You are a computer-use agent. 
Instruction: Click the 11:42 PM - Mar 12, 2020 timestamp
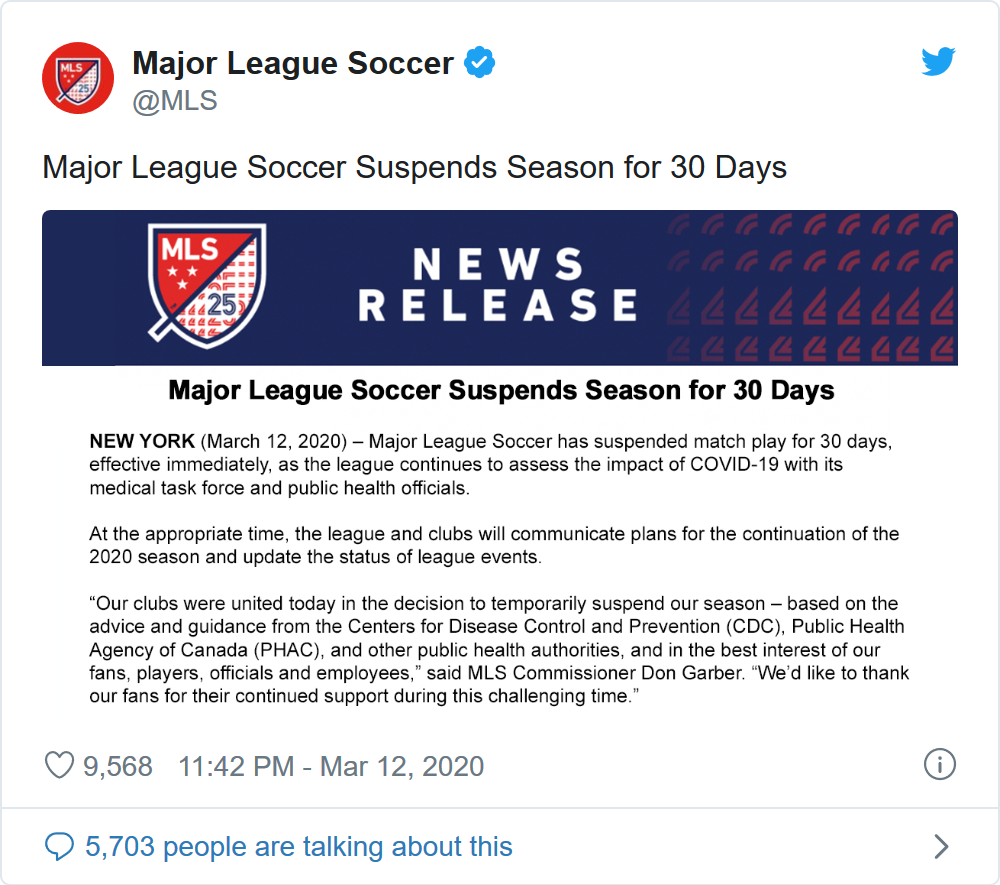(331, 767)
